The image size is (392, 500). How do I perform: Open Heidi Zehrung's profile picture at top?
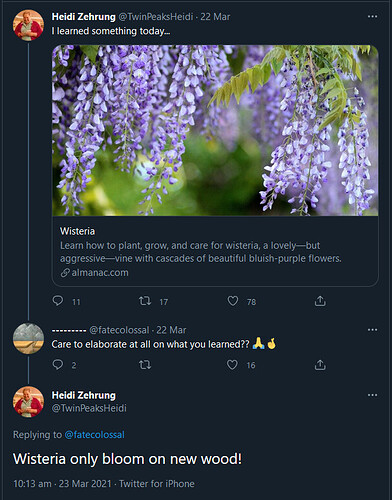28,25
